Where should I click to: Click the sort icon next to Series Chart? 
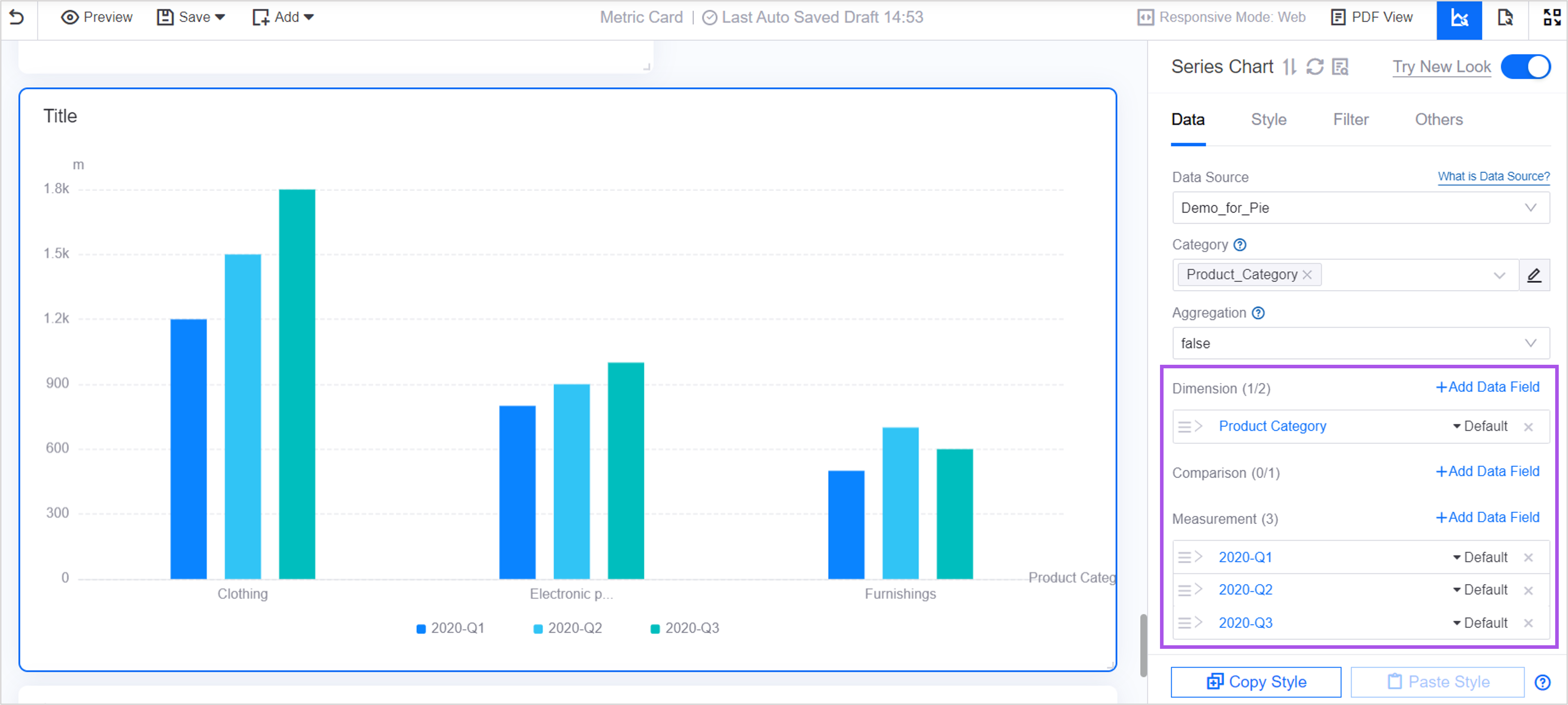tap(1289, 66)
